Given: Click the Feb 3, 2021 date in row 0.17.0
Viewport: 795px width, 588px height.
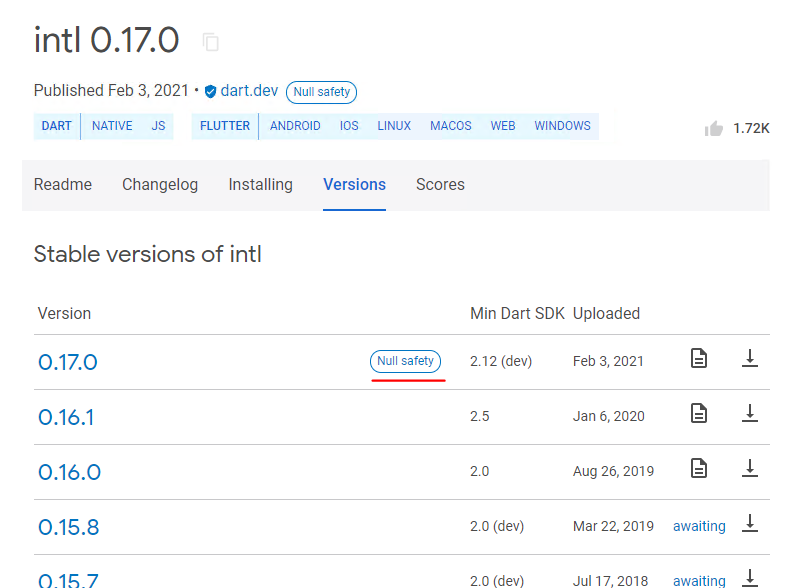Looking at the screenshot, I should [608, 361].
